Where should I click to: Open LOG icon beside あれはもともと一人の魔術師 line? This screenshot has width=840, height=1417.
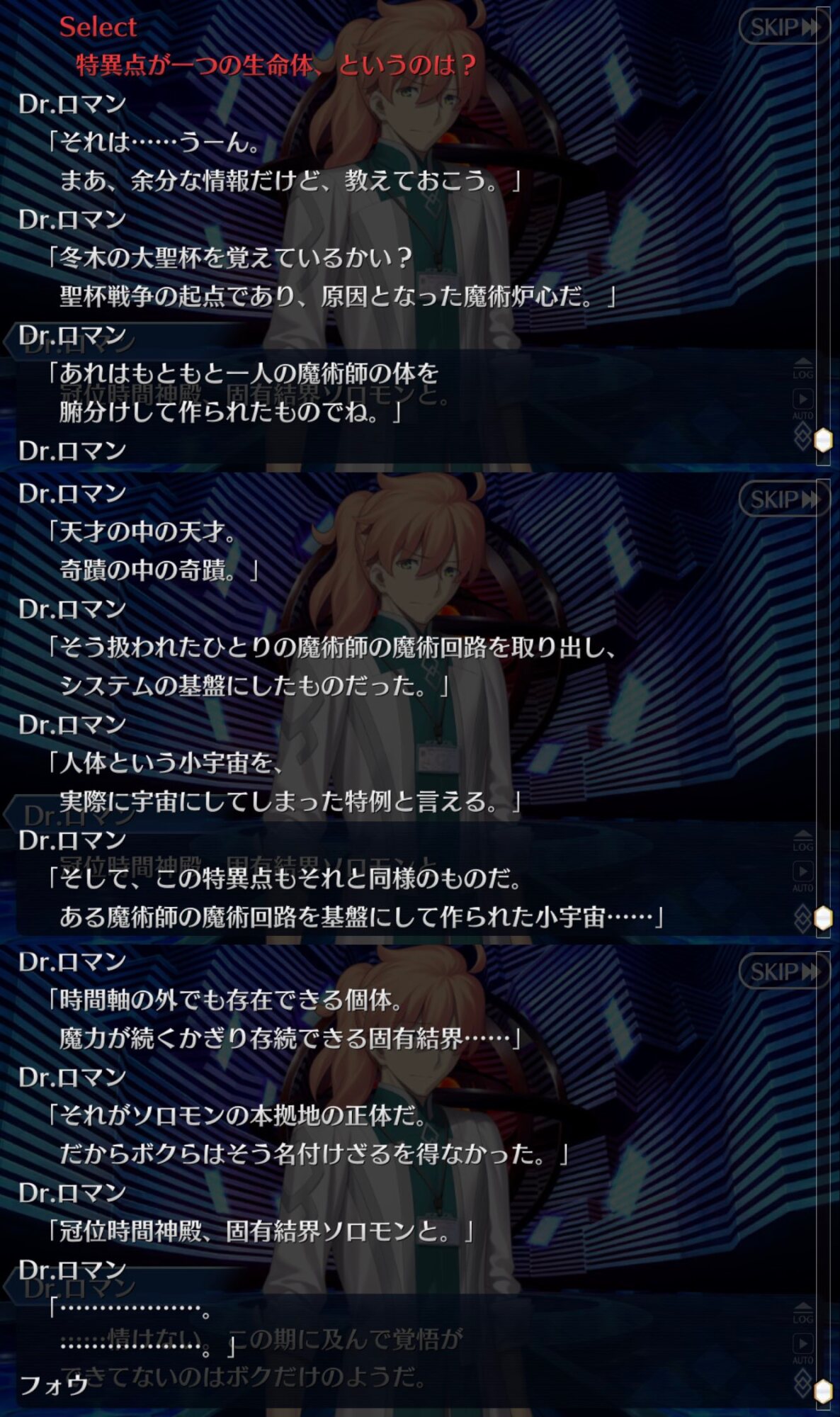point(802,369)
